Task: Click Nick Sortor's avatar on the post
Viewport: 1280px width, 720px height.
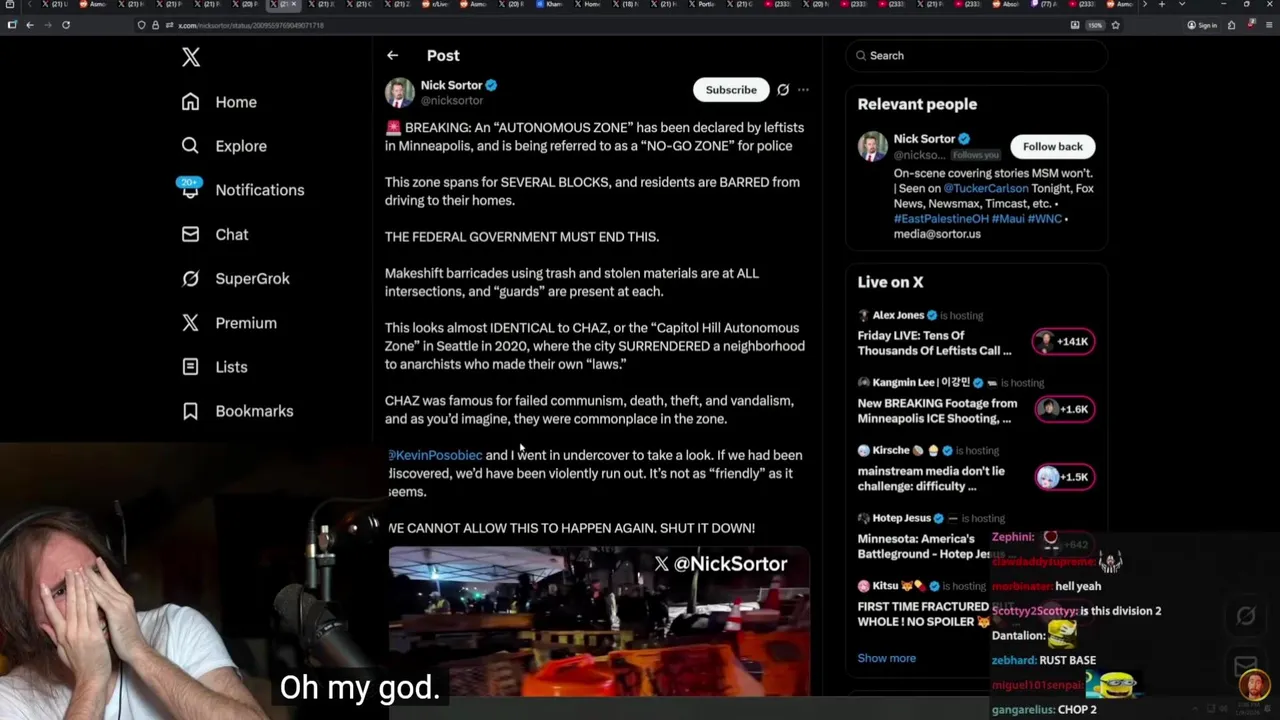Action: click(400, 92)
